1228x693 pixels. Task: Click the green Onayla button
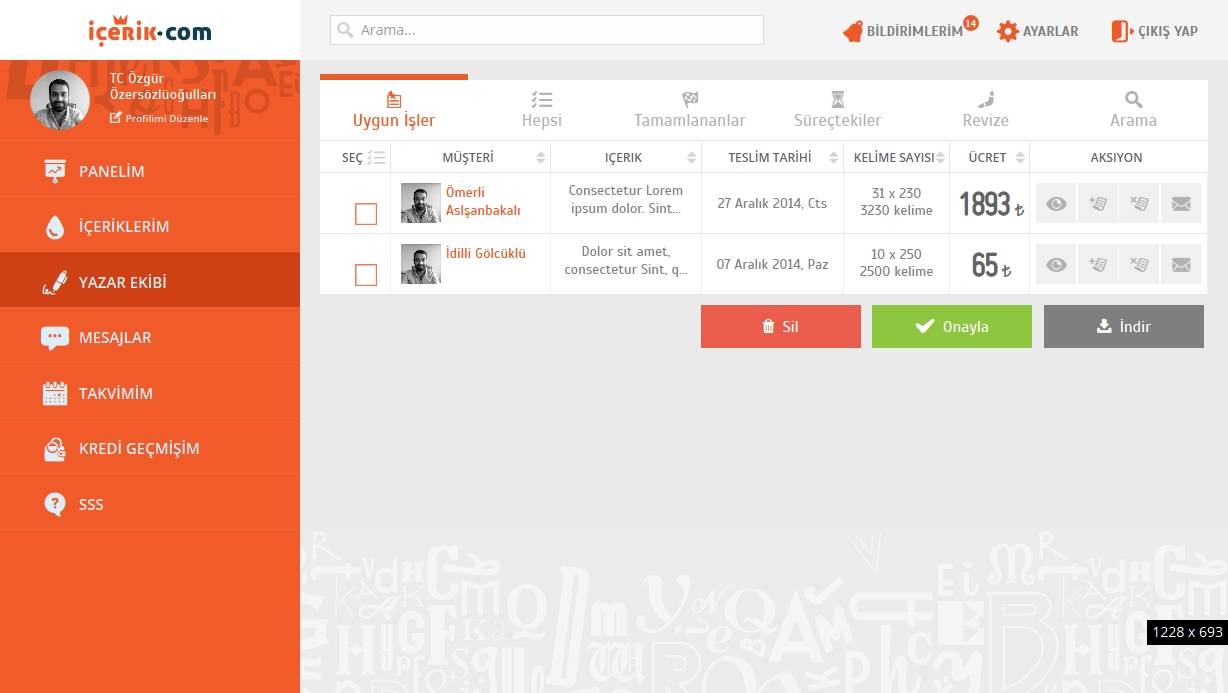[951, 326]
